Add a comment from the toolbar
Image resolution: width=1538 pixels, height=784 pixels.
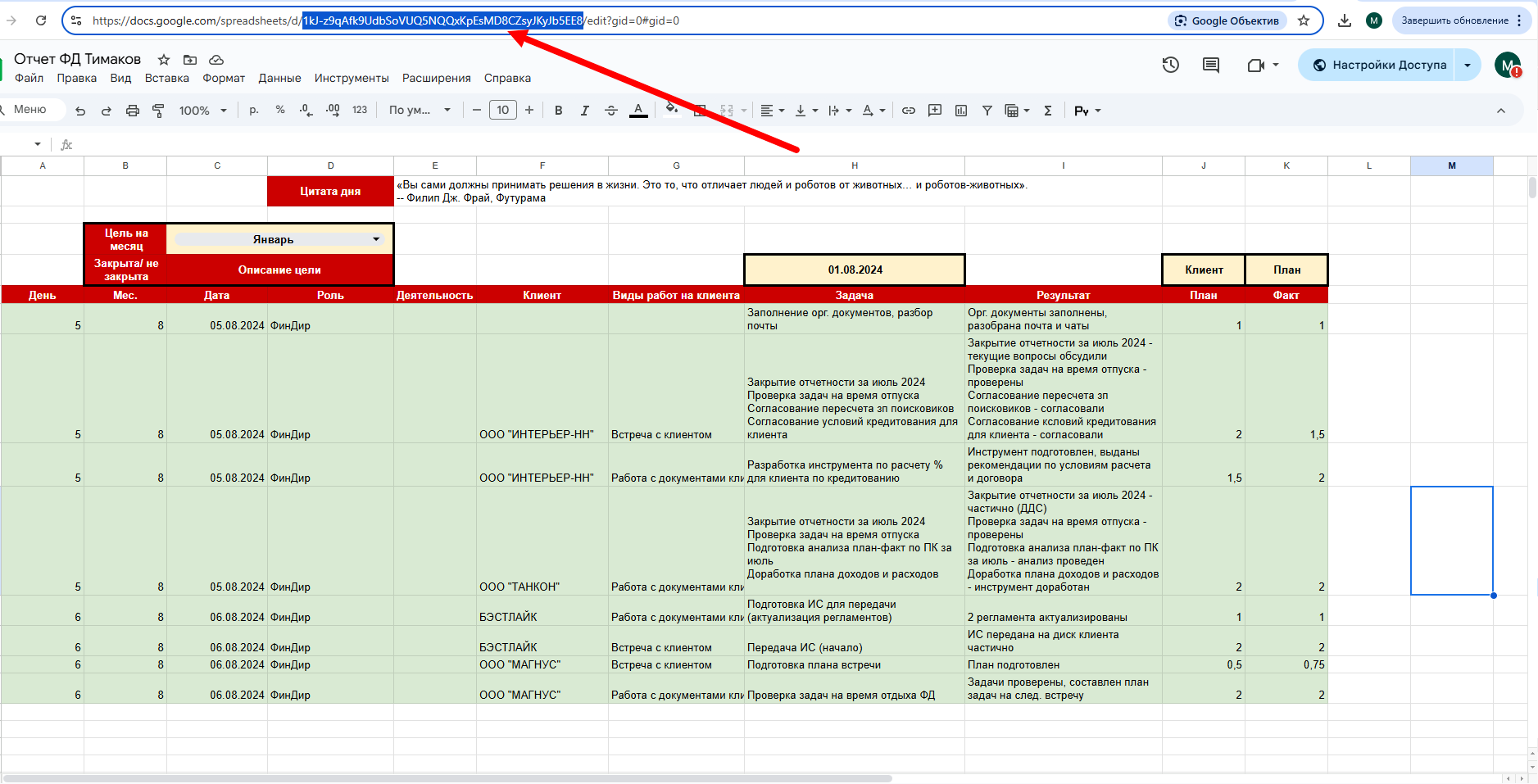click(935, 111)
